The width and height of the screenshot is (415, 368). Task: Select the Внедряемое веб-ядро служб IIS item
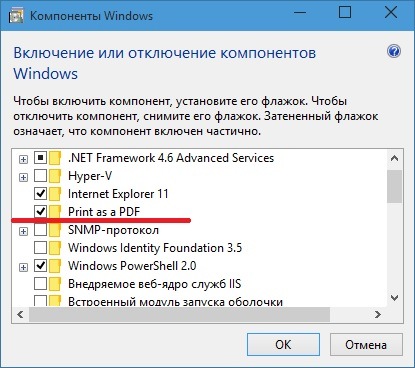tap(154, 284)
